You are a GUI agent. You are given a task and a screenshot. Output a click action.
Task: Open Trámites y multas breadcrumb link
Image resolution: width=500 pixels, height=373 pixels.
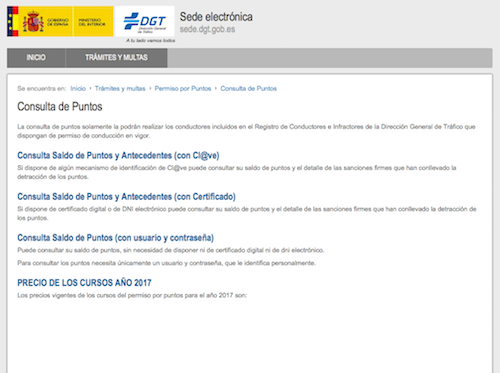point(120,89)
